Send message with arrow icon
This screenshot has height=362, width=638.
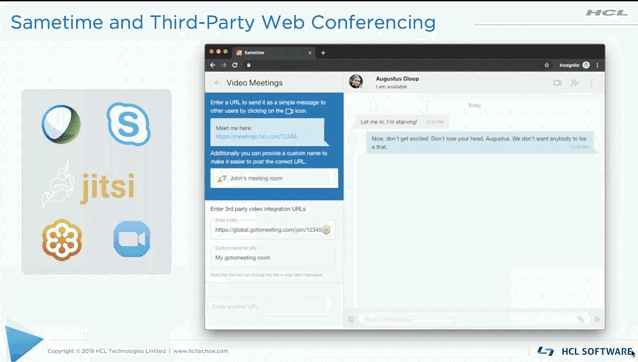(597, 319)
